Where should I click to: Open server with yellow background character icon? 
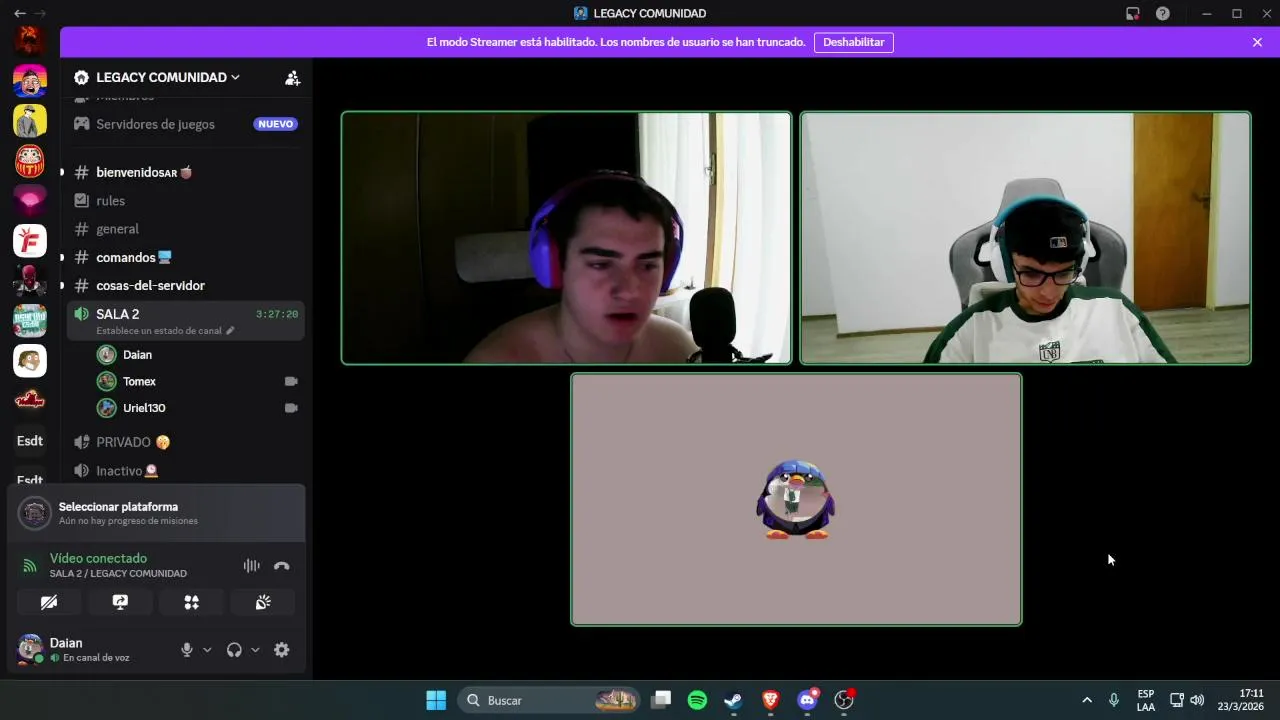[x=30, y=121]
